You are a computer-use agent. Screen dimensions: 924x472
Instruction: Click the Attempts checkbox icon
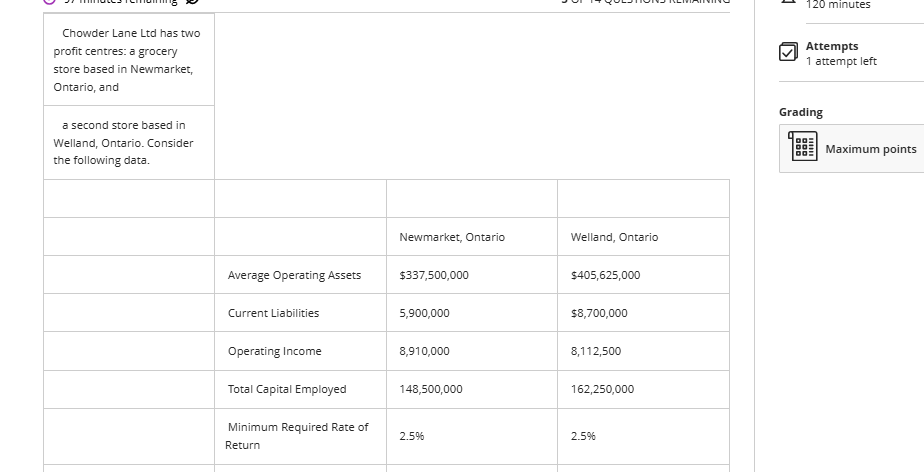(x=788, y=52)
